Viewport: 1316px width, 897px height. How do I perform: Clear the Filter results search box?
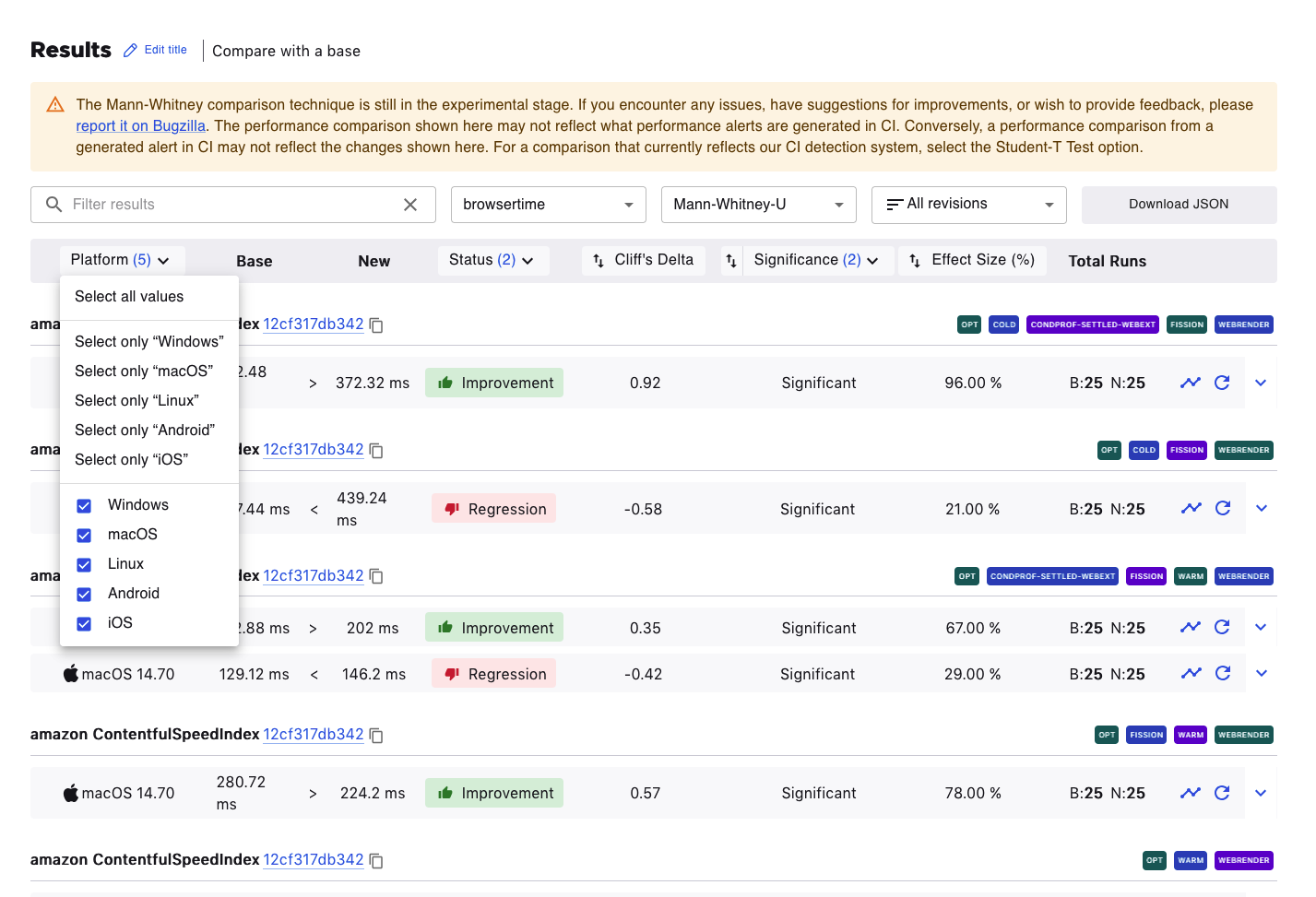point(410,205)
